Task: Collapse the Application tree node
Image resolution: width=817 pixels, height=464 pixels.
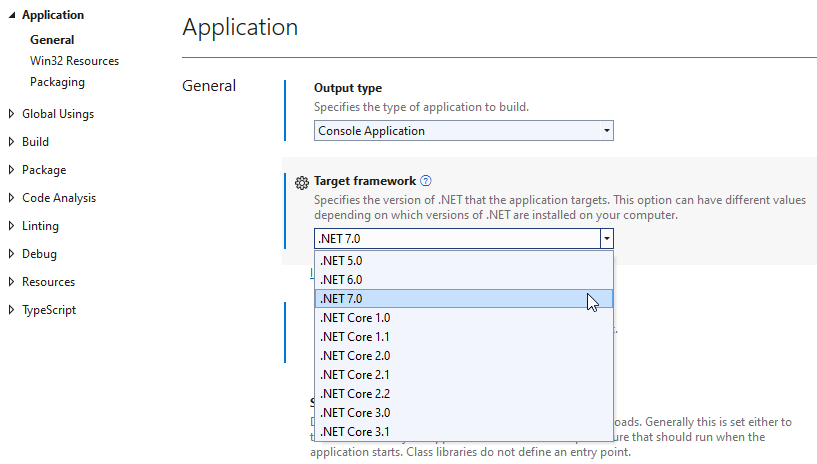Action: click(11, 15)
